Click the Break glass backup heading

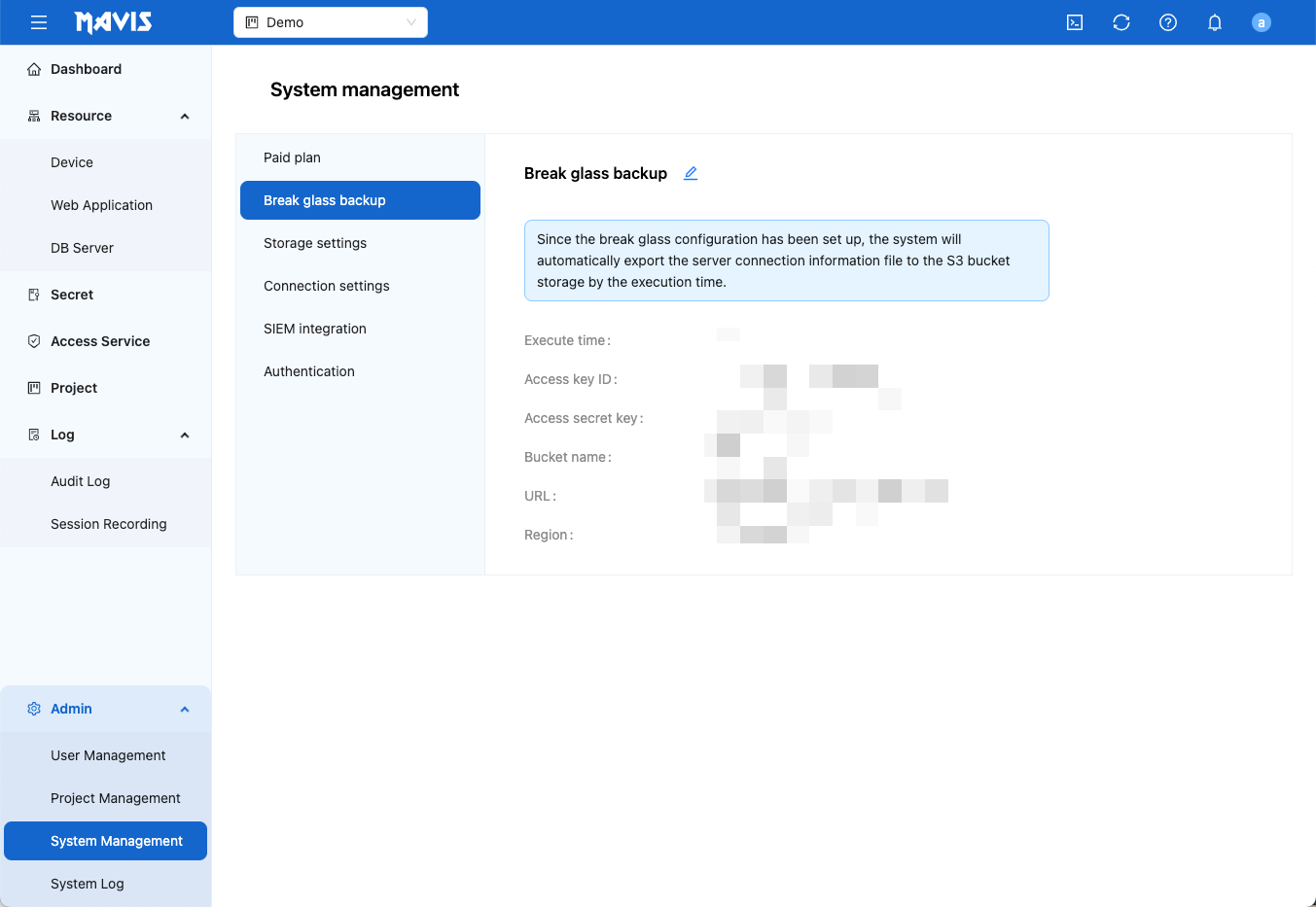click(595, 173)
